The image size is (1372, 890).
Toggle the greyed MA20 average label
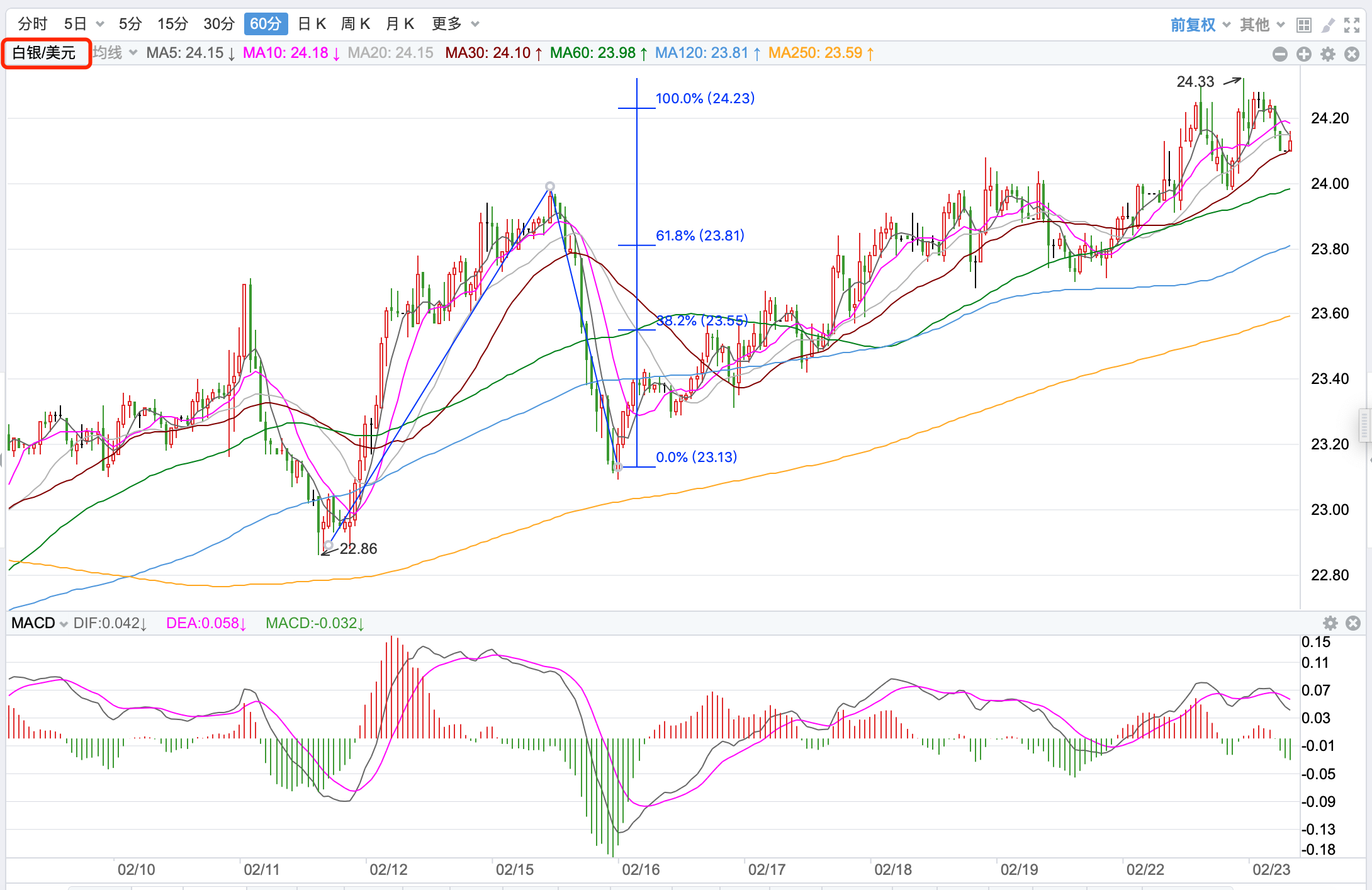390,53
